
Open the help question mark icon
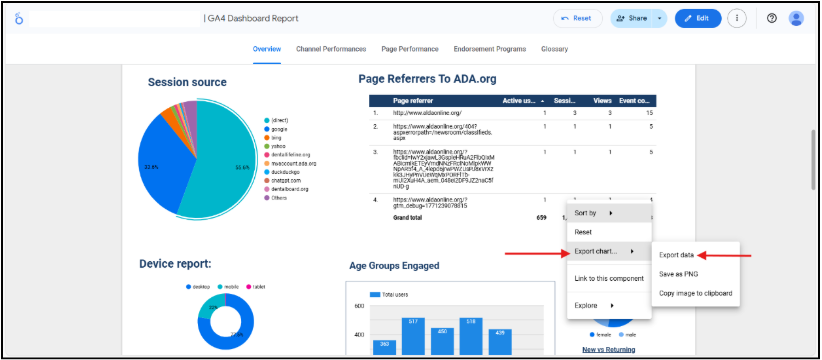772,18
